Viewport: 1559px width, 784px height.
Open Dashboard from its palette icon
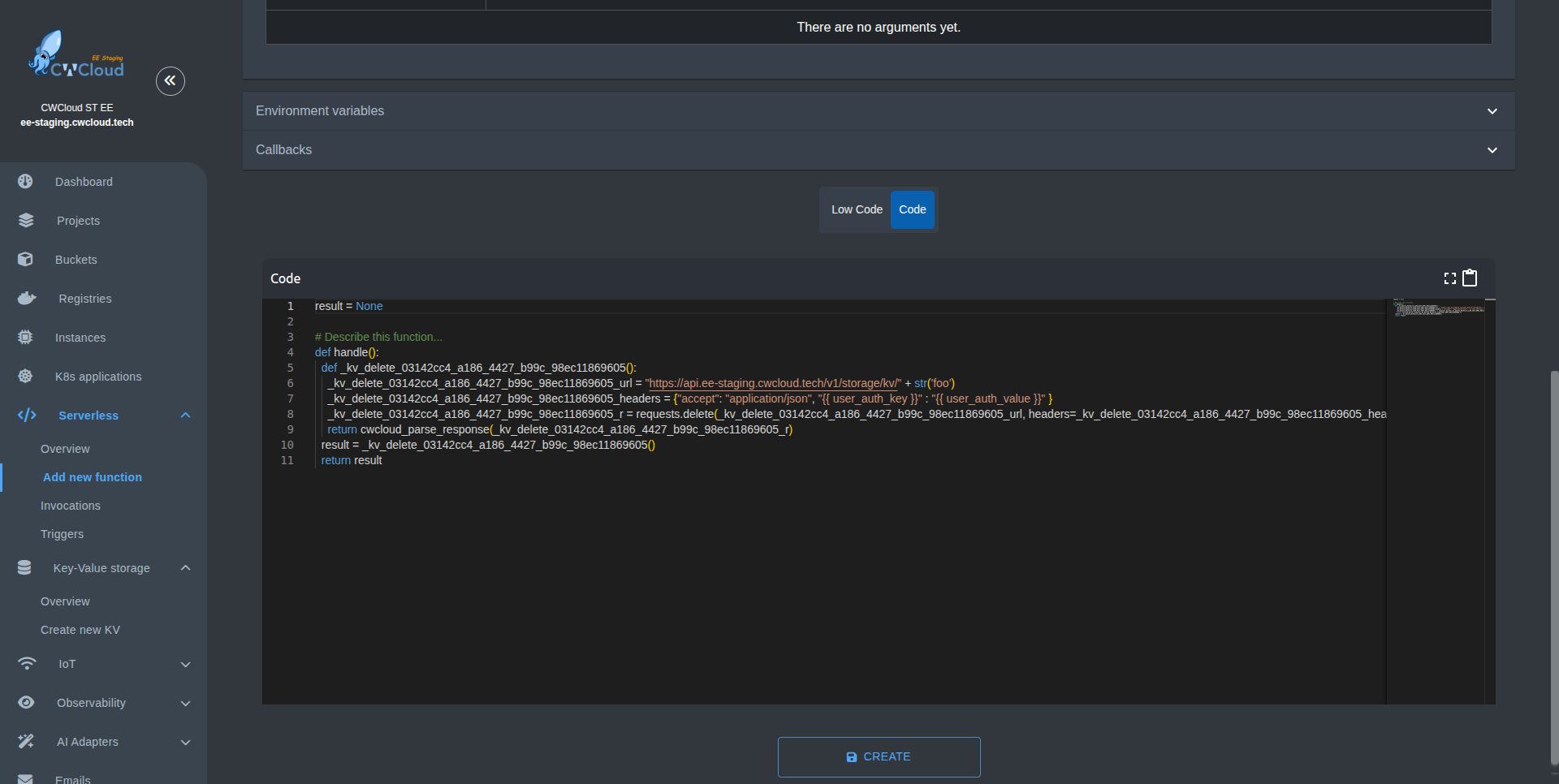[x=26, y=182]
